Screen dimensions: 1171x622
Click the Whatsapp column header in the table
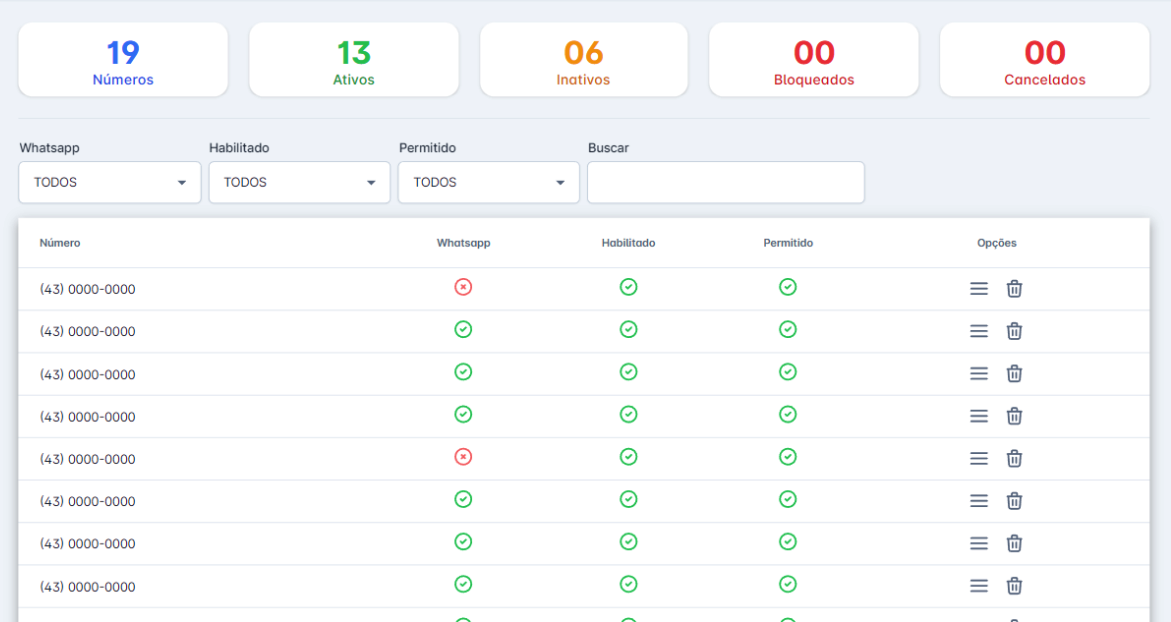click(x=463, y=243)
